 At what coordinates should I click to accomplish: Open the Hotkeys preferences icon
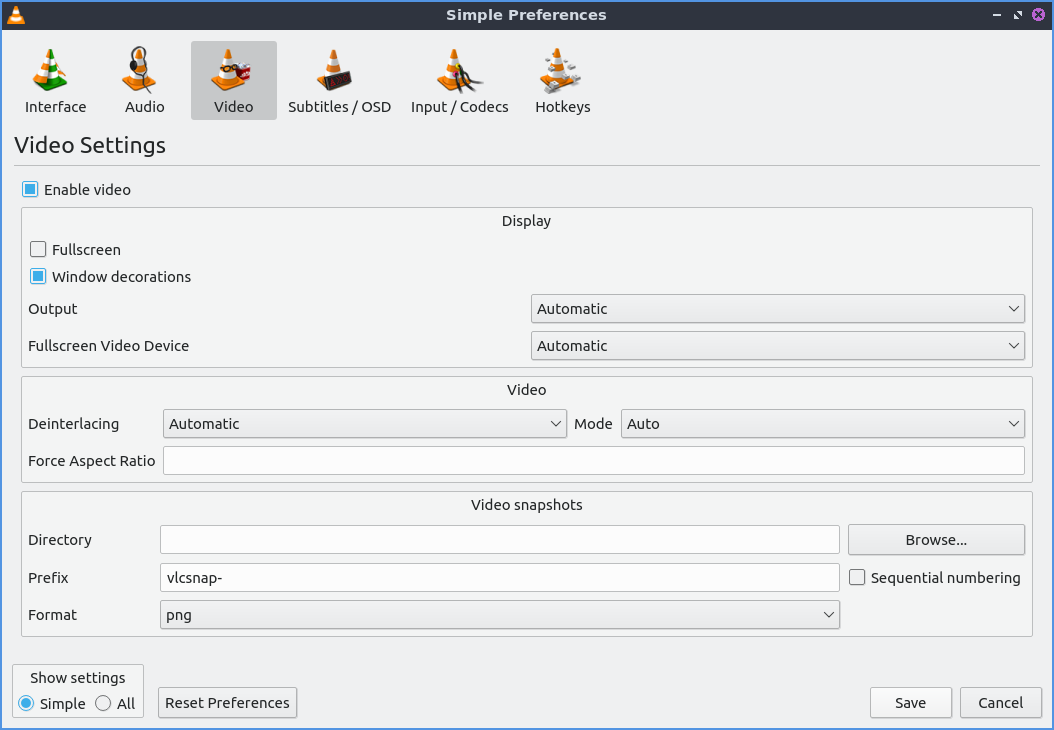point(562,72)
